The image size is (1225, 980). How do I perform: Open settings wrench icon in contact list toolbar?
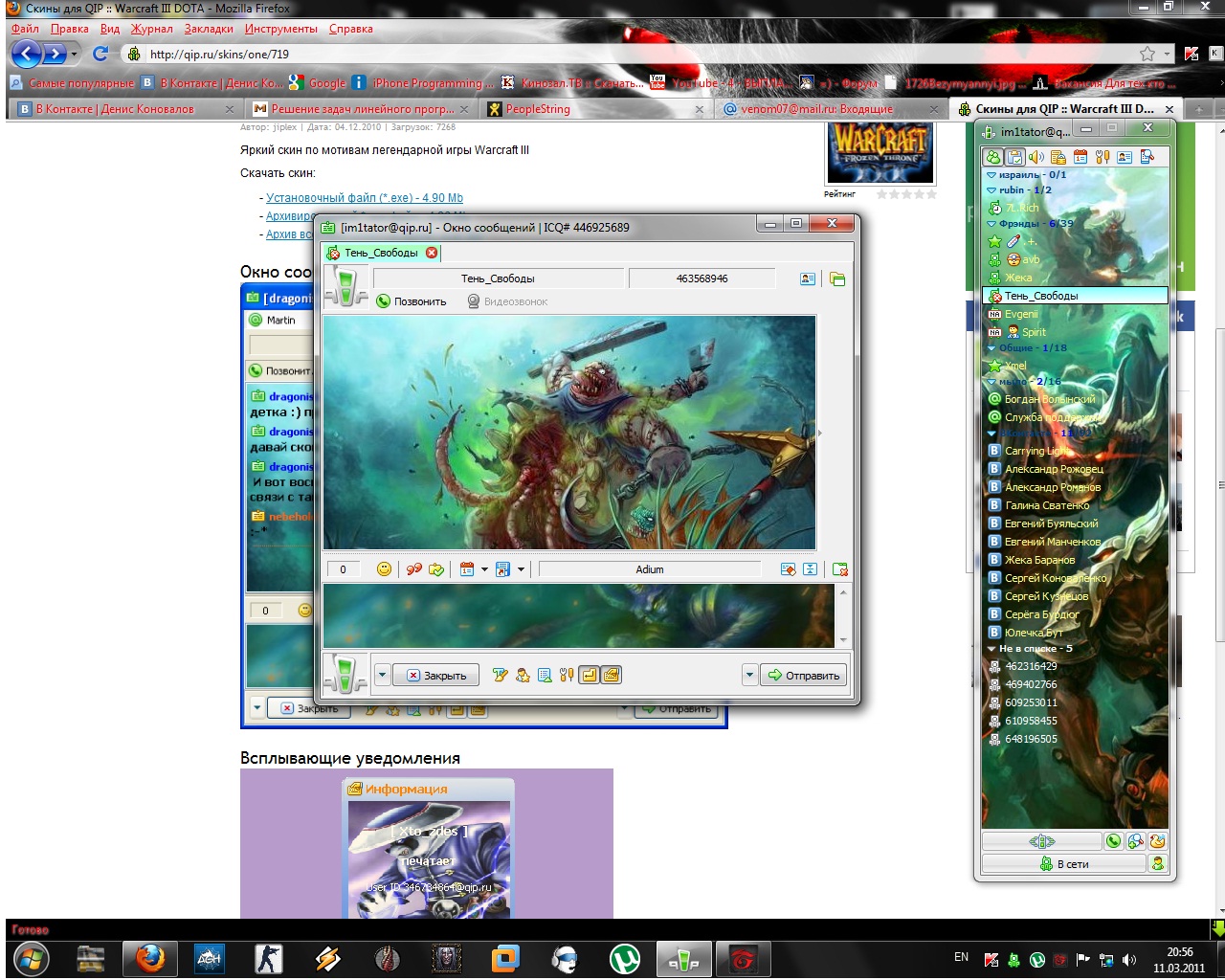point(1102,157)
